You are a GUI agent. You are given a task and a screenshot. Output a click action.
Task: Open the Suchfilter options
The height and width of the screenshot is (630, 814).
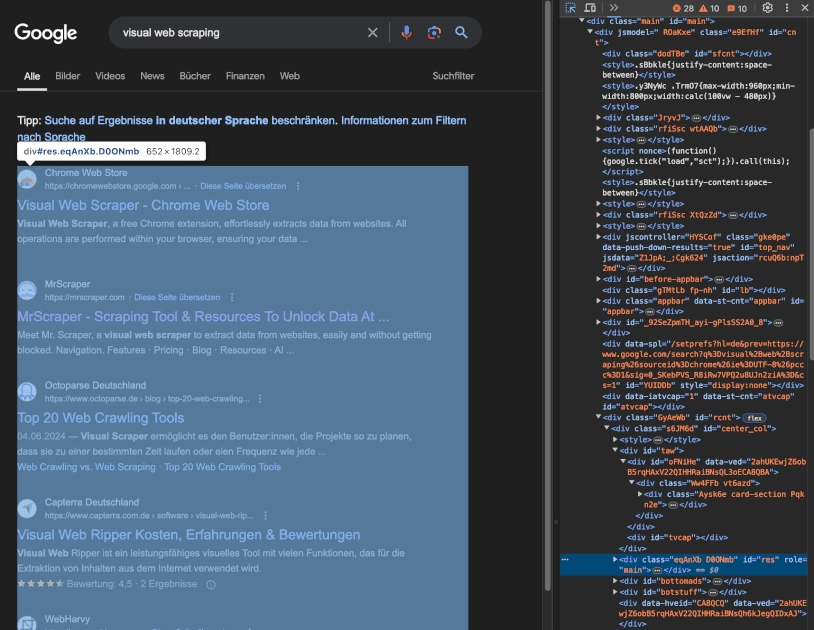[x=453, y=76]
